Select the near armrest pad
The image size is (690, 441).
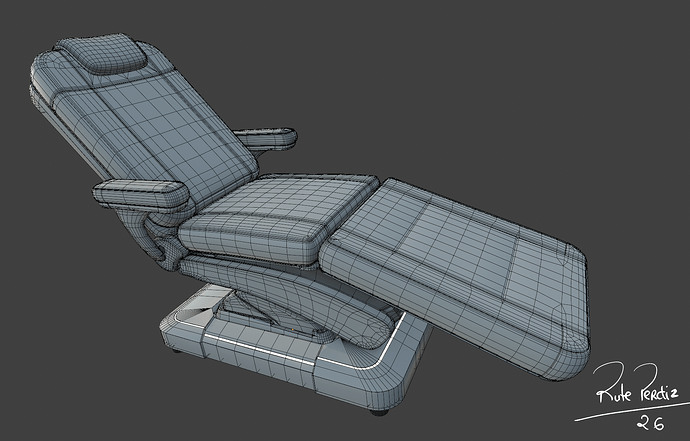(141, 195)
